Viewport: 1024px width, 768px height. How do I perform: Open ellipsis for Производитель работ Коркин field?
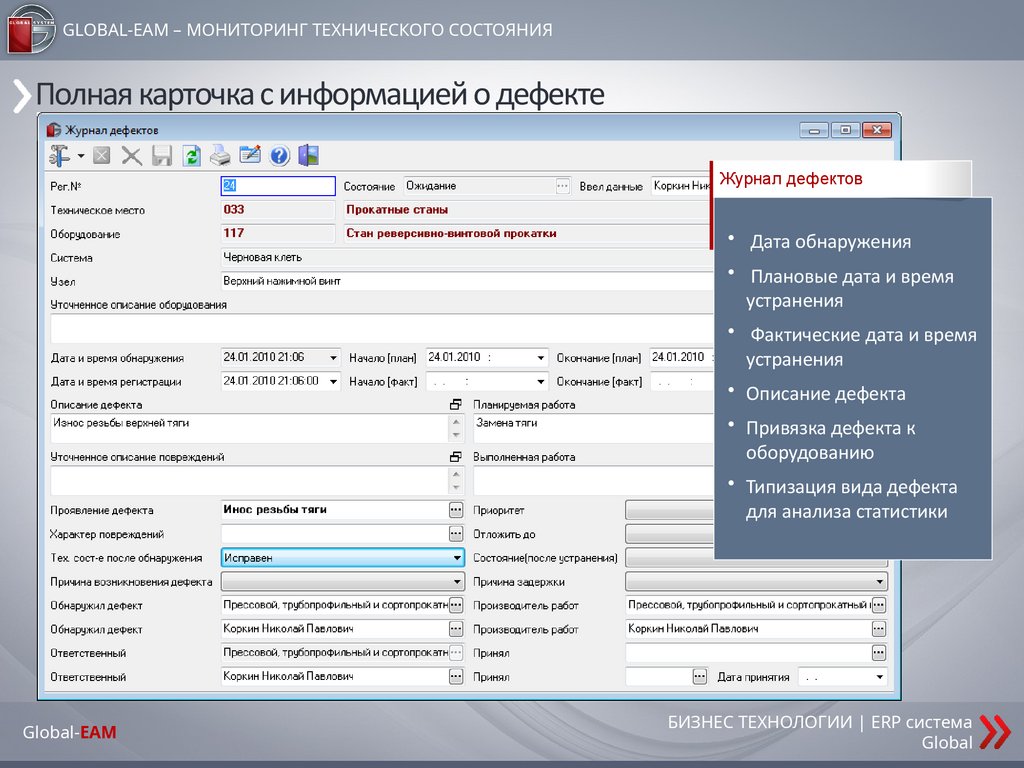(879, 629)
